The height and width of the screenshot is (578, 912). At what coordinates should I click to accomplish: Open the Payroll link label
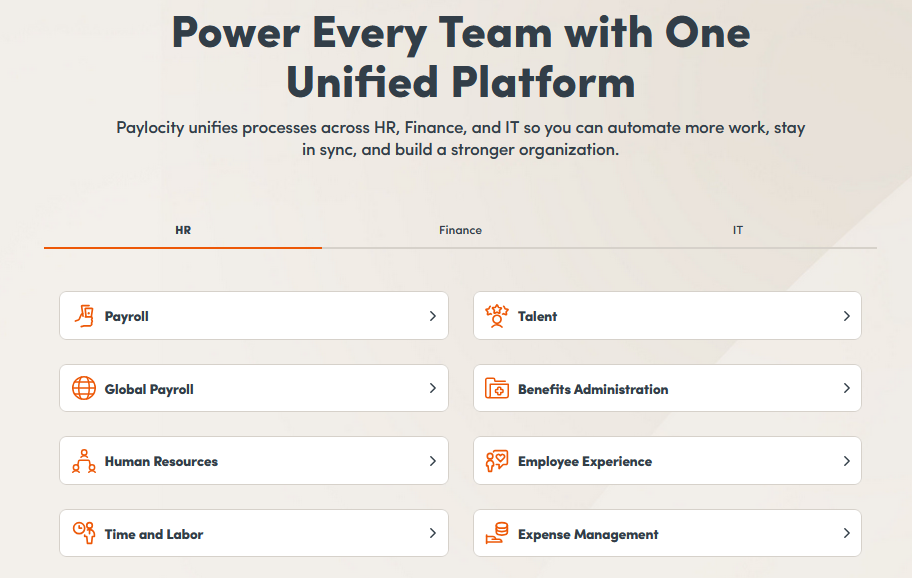(127, 316)
